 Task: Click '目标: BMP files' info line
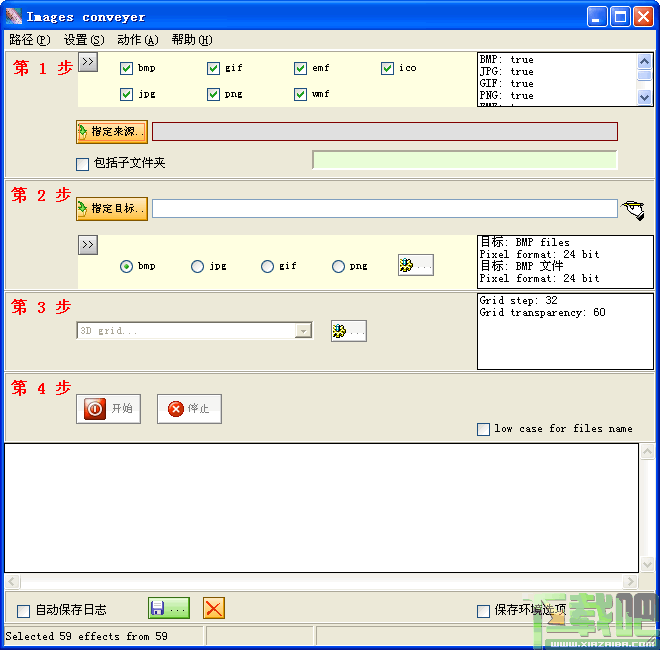click(525, 242)
